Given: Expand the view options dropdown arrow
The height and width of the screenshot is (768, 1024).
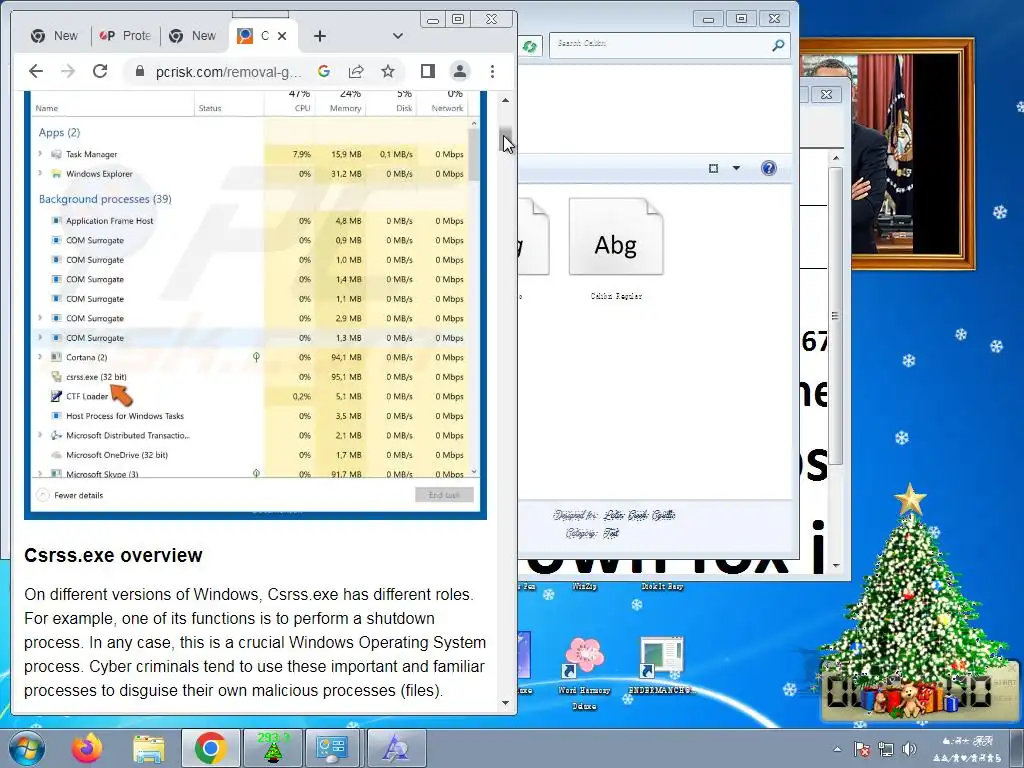Looking at the screenshot, I should (x=736, y=168).
